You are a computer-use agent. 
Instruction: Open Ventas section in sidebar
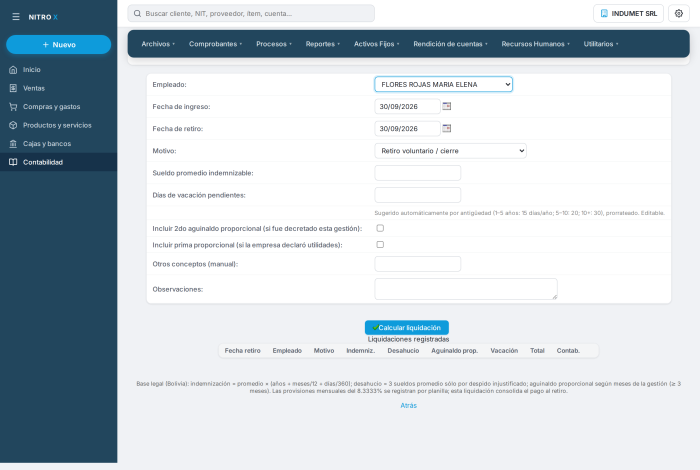58,88
